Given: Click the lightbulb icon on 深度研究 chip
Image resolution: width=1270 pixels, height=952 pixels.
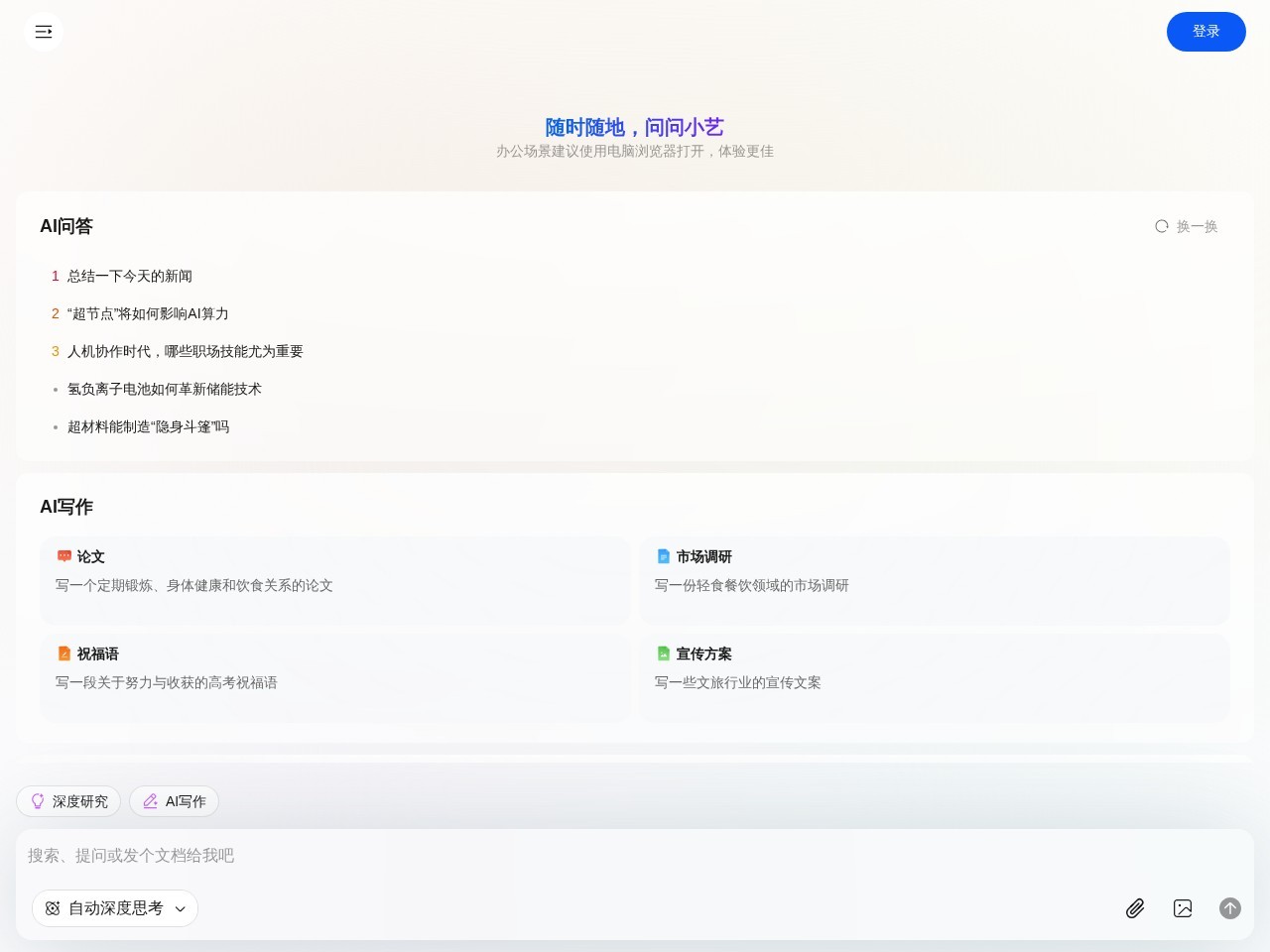Looking at the screenshot, I should (x=39, y=801).
